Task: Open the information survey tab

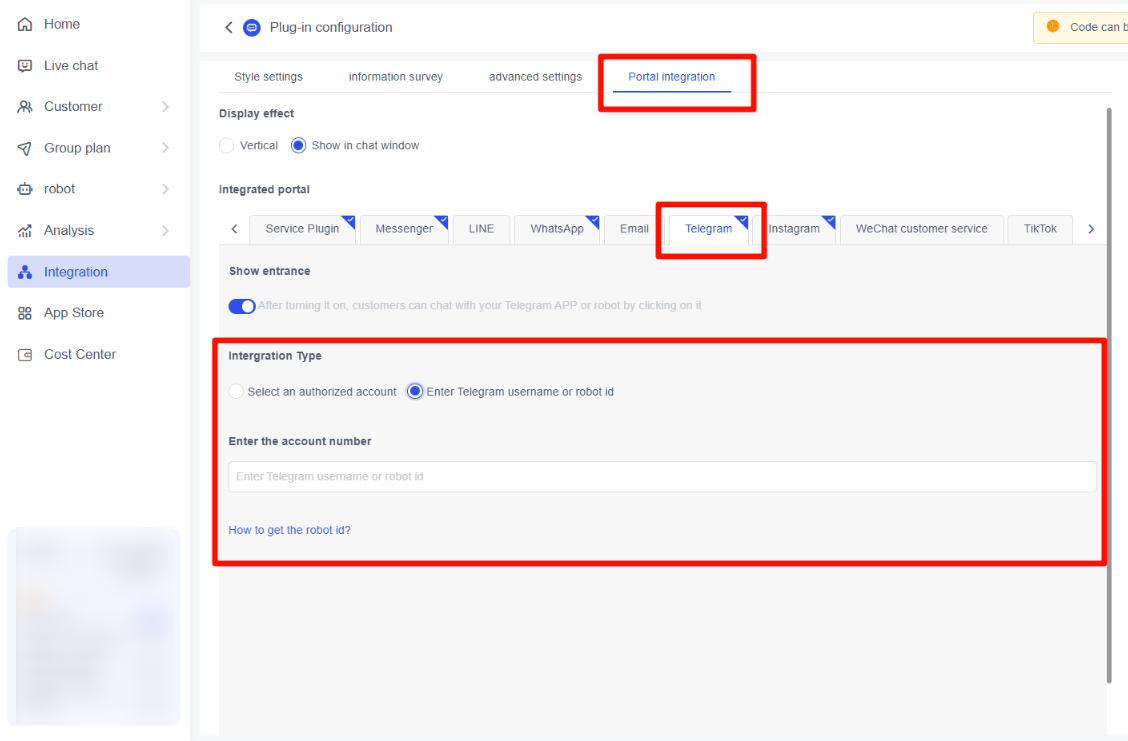Action: (396, 77)
